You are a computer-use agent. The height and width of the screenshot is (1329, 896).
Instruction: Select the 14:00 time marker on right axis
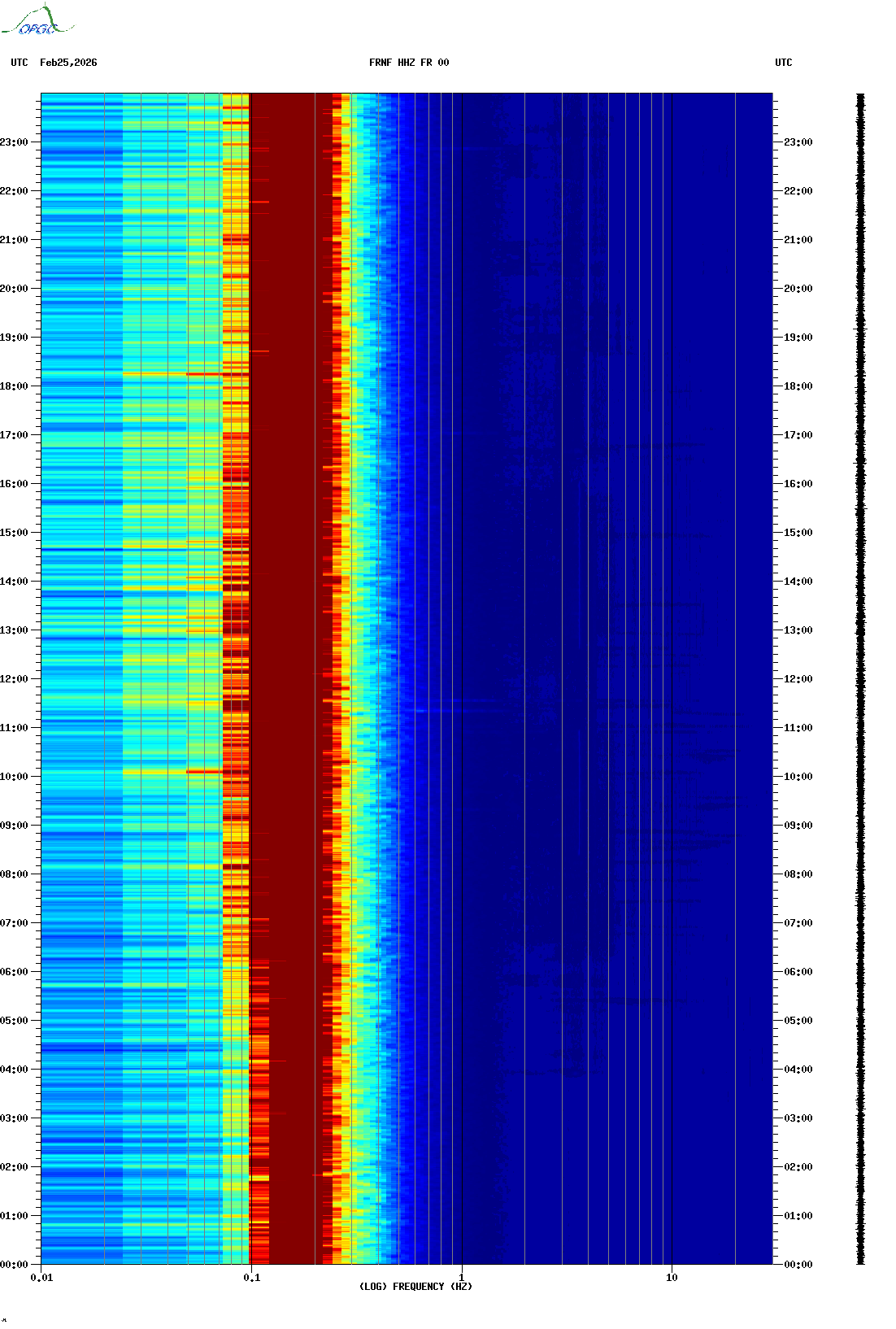798,582
